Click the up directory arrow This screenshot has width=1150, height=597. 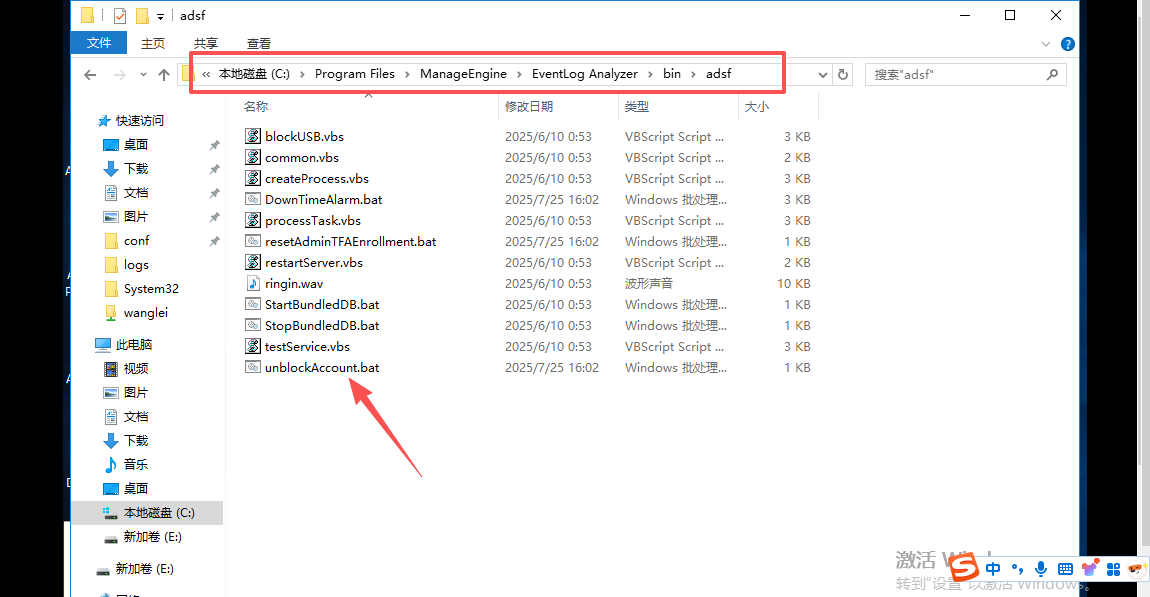click(164, 75)
